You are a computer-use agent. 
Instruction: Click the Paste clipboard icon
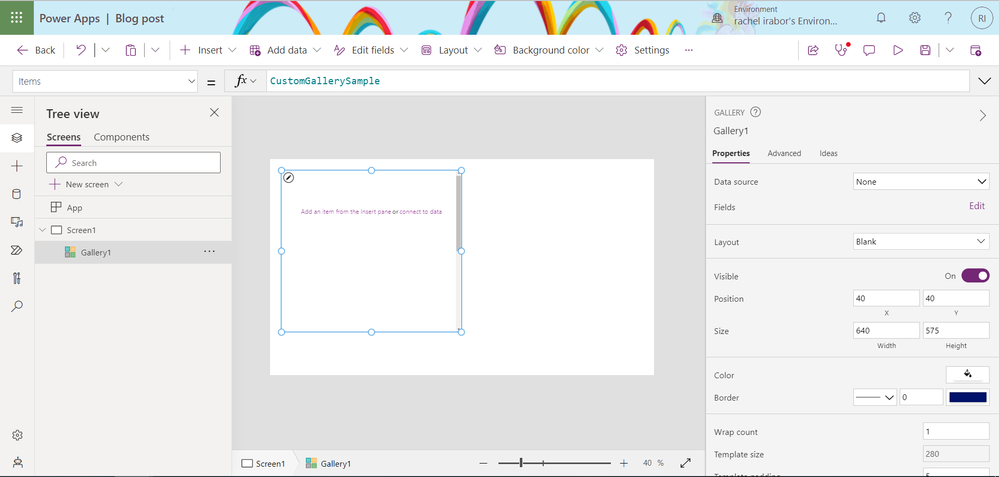[131, 50]
